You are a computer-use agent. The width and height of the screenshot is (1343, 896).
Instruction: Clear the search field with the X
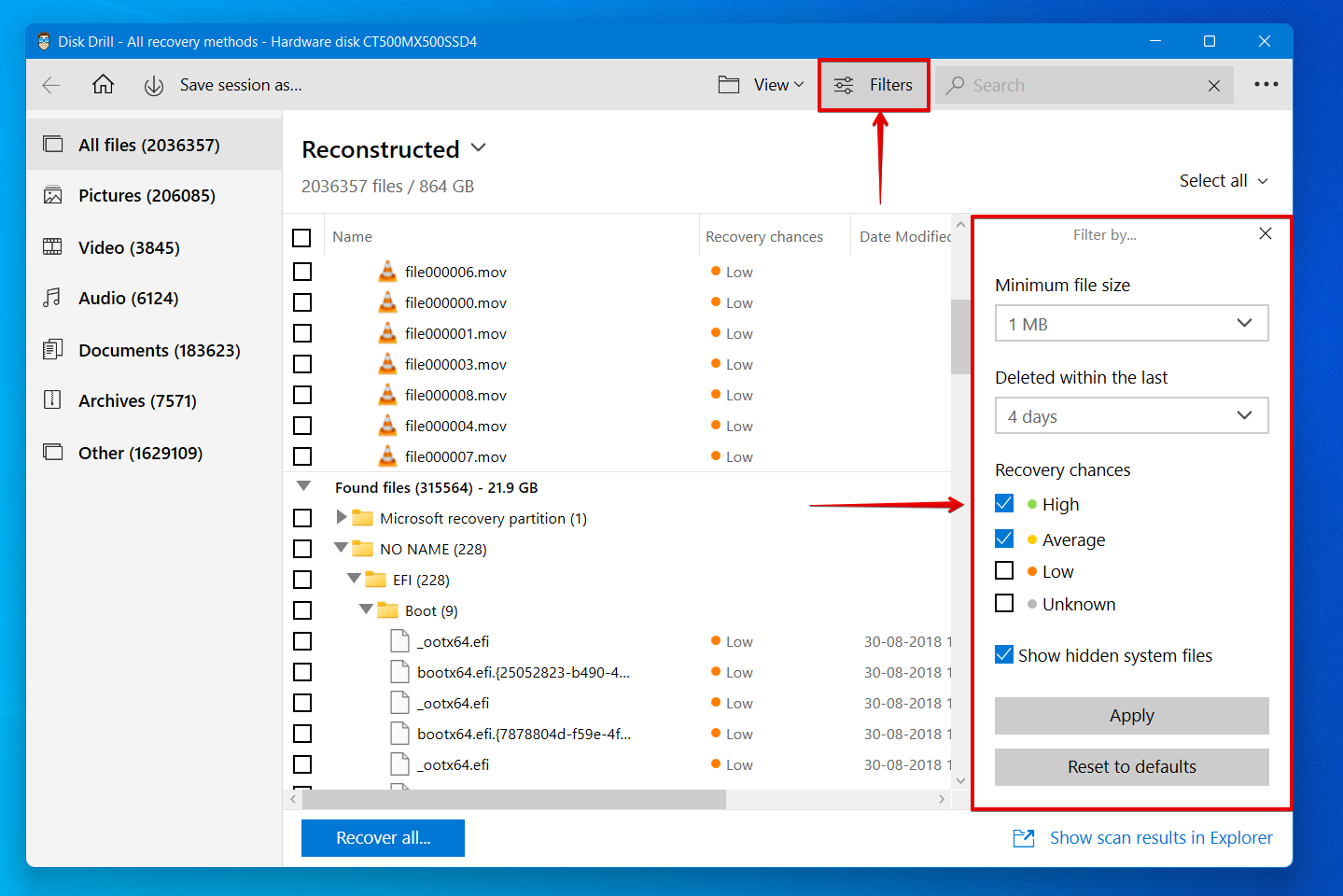1214,86
